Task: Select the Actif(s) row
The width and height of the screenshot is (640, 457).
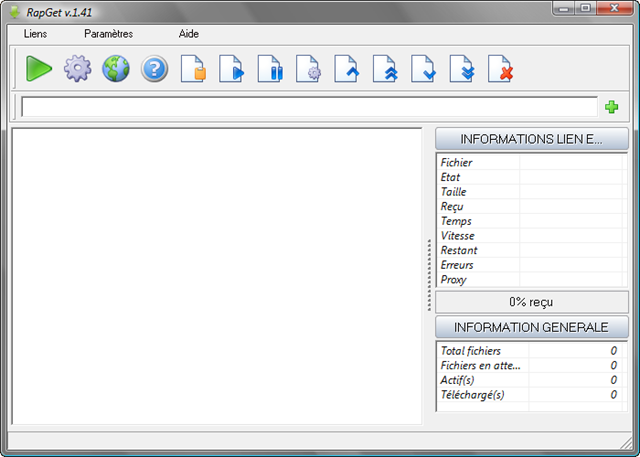Action: (x=531, y=380)
